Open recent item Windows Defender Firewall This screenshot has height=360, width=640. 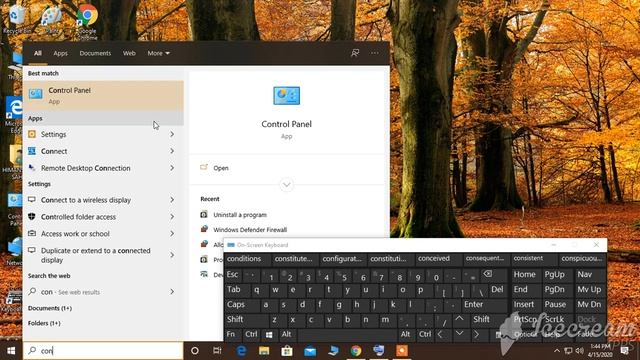[x=250, y=230]
